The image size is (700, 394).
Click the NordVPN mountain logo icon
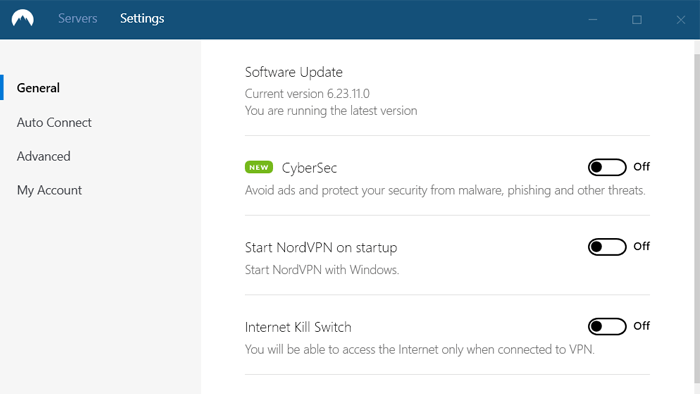pos(23,18)
